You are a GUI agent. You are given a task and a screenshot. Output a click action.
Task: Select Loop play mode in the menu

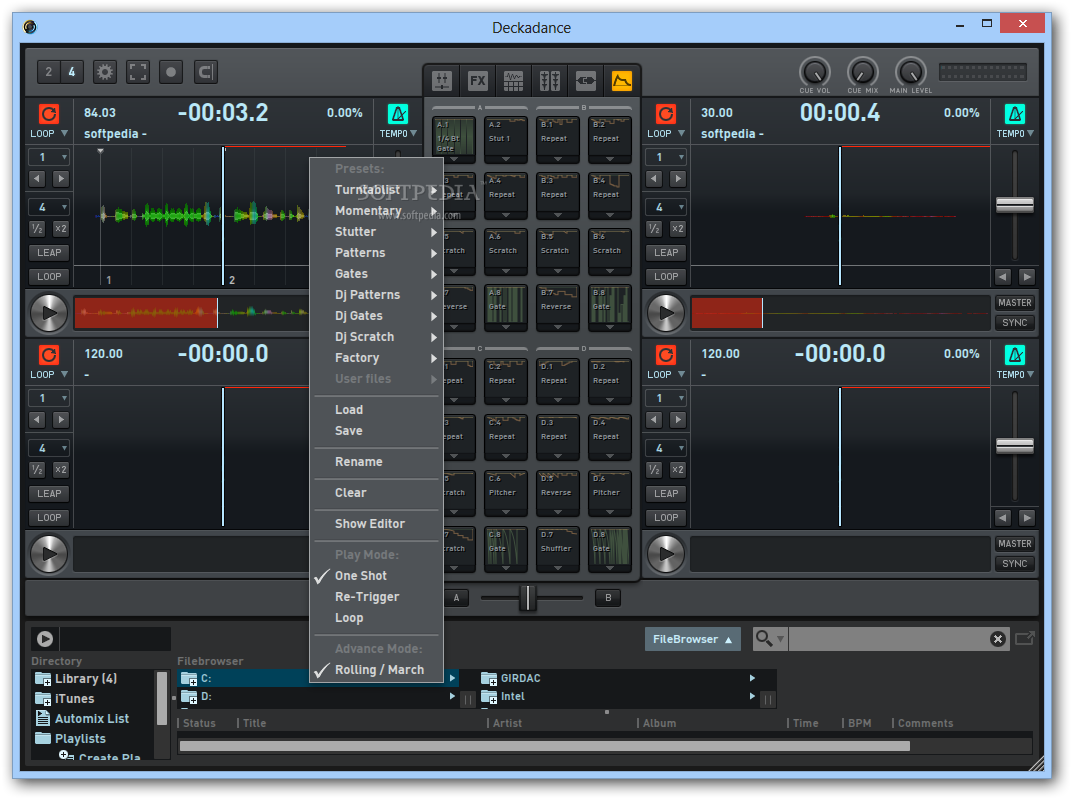click(x=376, y=618)
